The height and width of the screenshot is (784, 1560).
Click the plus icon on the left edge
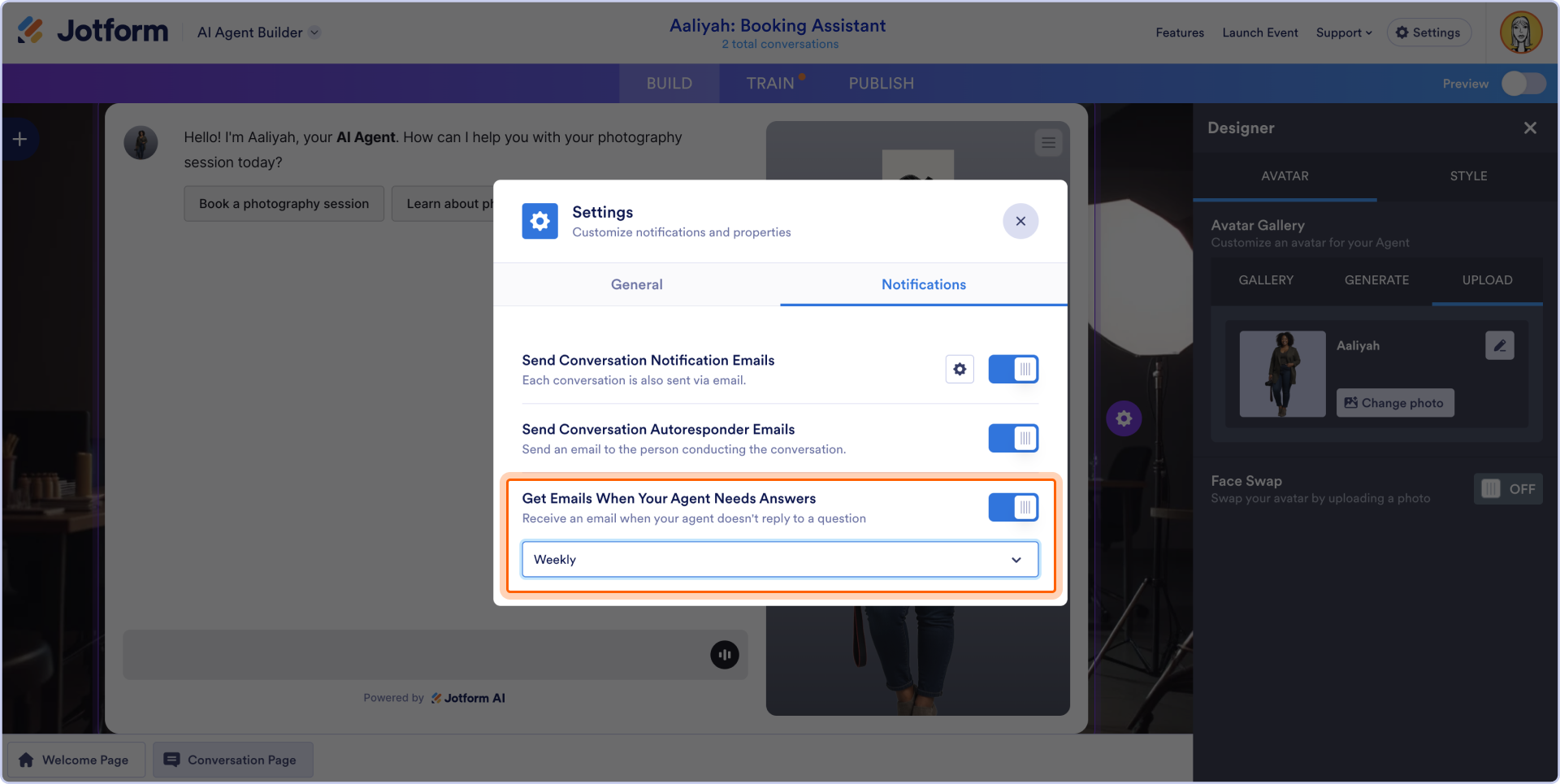tap(19, 140)
